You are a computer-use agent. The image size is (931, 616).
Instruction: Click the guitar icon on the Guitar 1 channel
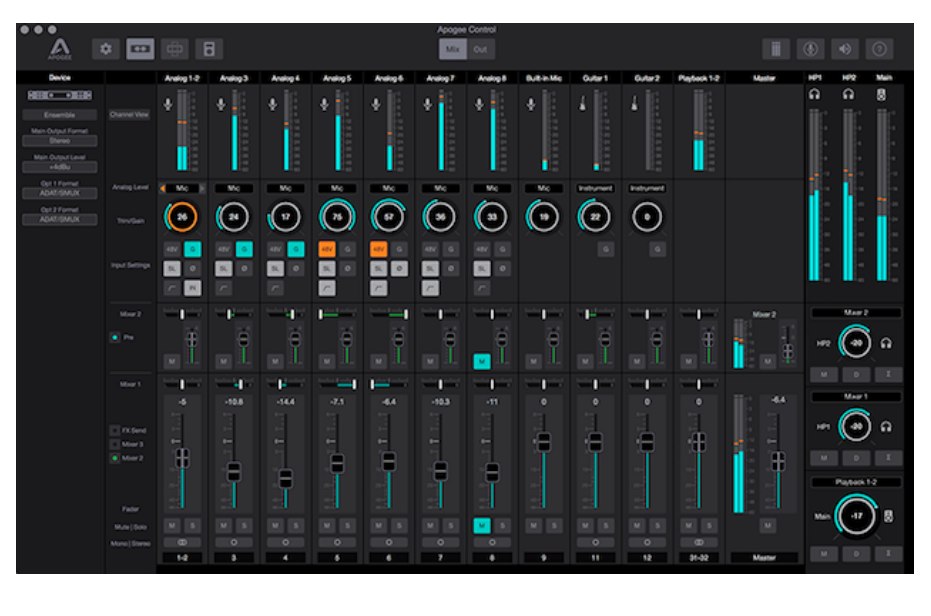(582, 102)
